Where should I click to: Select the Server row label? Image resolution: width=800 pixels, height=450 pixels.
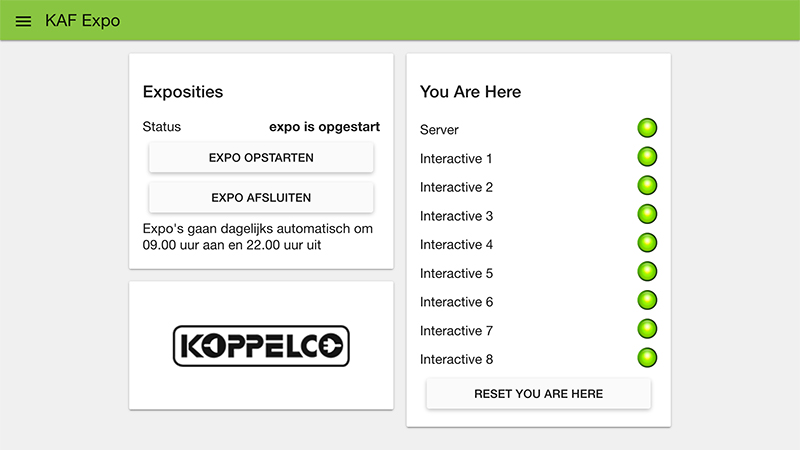pos(439,130)
